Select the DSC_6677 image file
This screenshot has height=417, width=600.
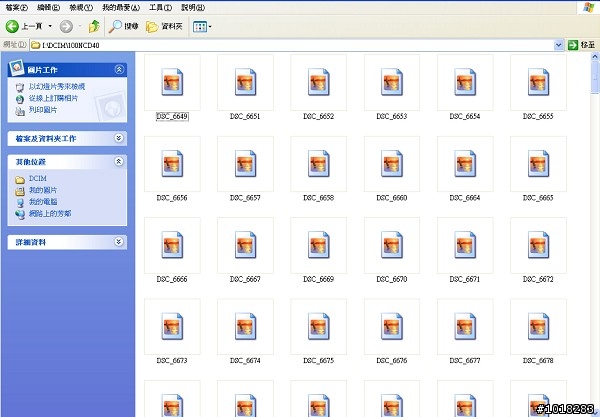pyautogui.click(x=465, y=332)
